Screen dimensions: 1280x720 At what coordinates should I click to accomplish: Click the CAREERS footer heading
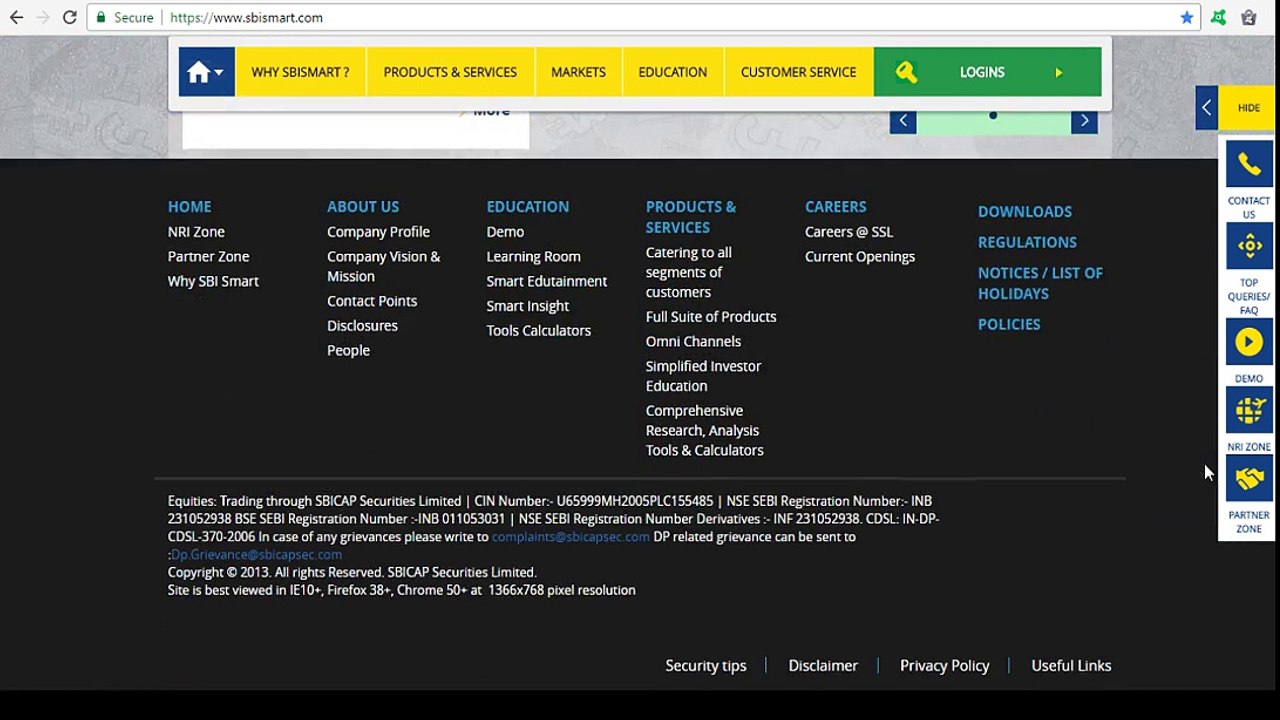coord(836,206)
